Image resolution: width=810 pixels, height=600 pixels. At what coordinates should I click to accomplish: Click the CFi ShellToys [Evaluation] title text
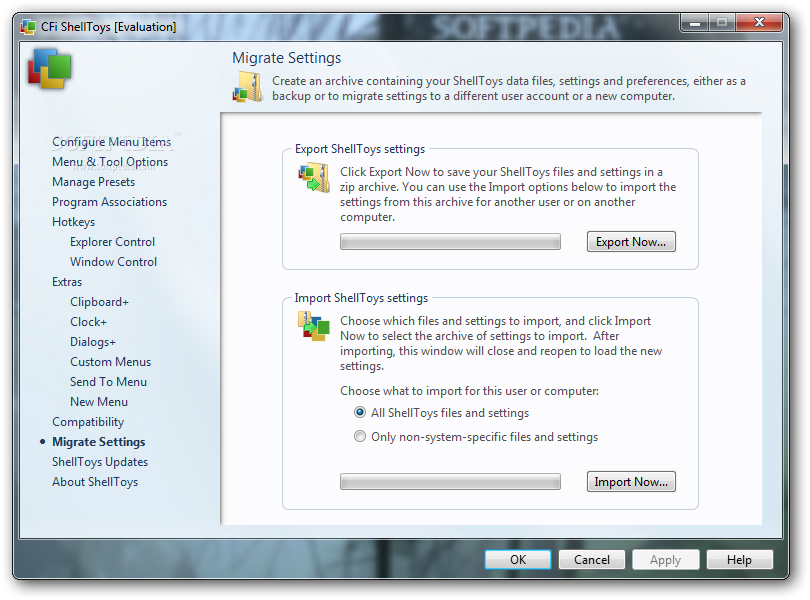click(108, 27)
